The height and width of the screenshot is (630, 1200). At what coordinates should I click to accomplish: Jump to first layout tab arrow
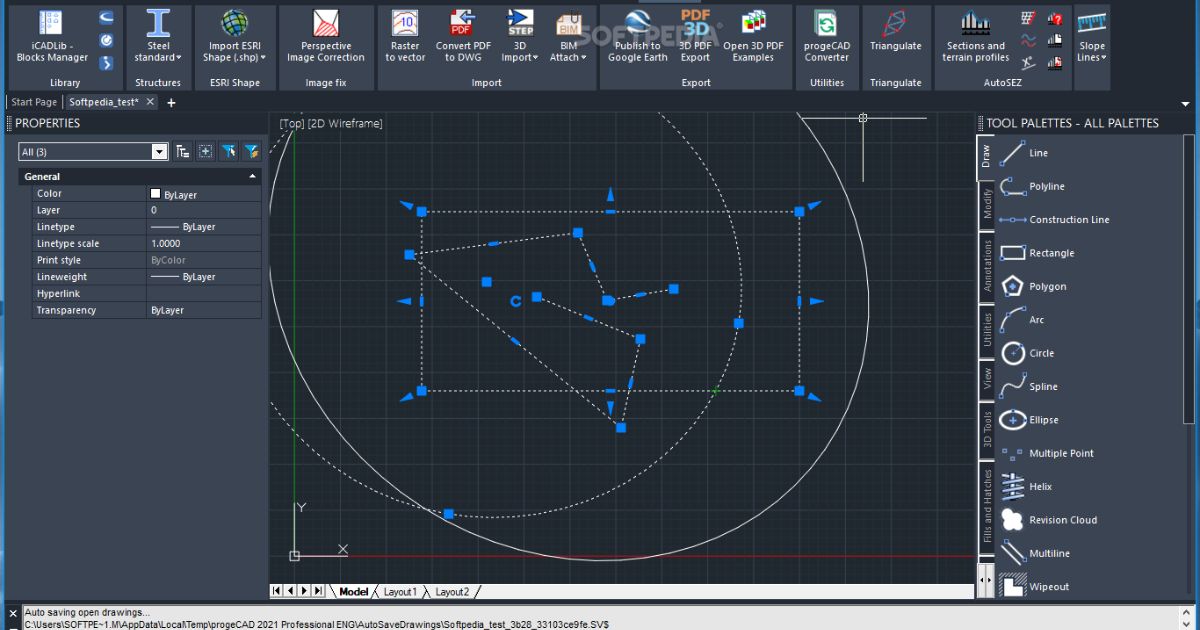click(277, 591)
